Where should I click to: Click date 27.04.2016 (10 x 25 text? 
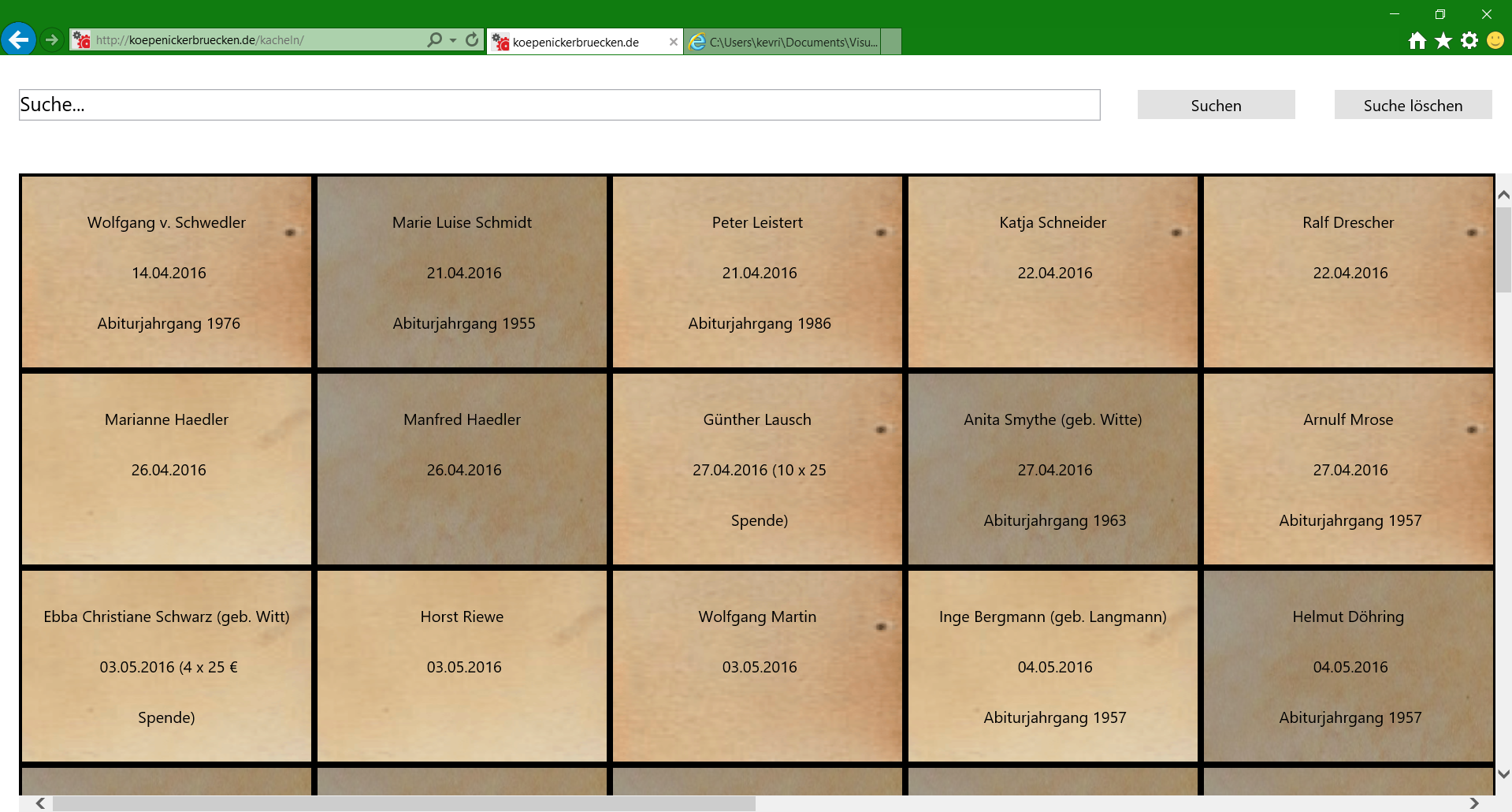pos(760,470)
